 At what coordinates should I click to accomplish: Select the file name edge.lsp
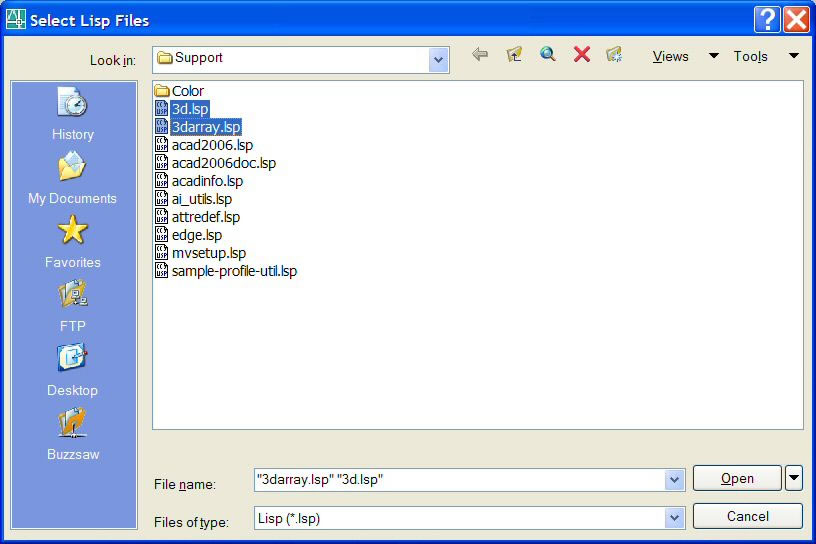197,235
